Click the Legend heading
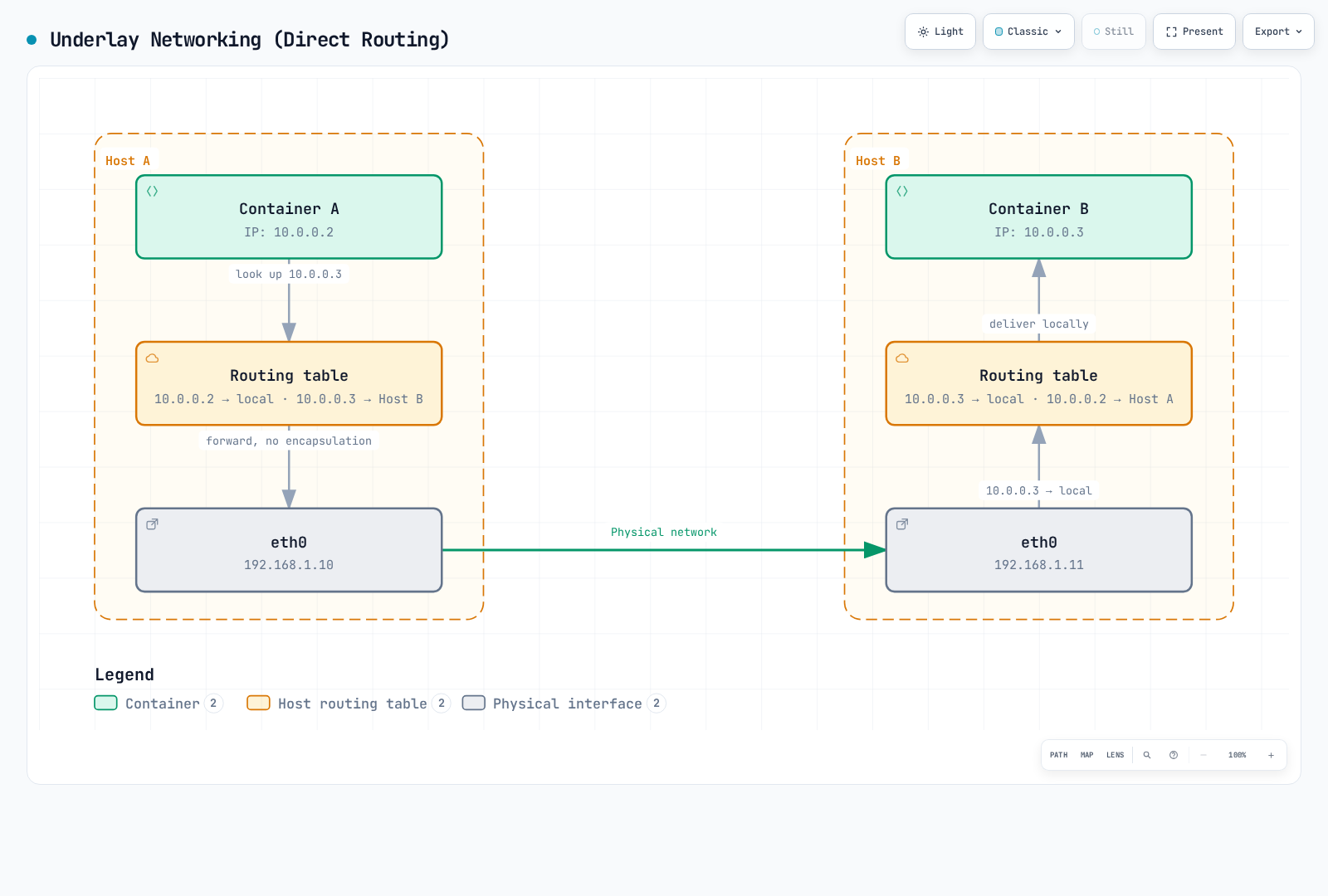1328x896 pixels. (124, 674)
